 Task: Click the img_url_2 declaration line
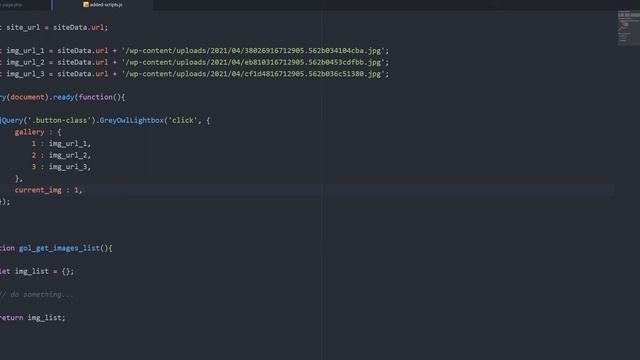(x=194, y=62)
